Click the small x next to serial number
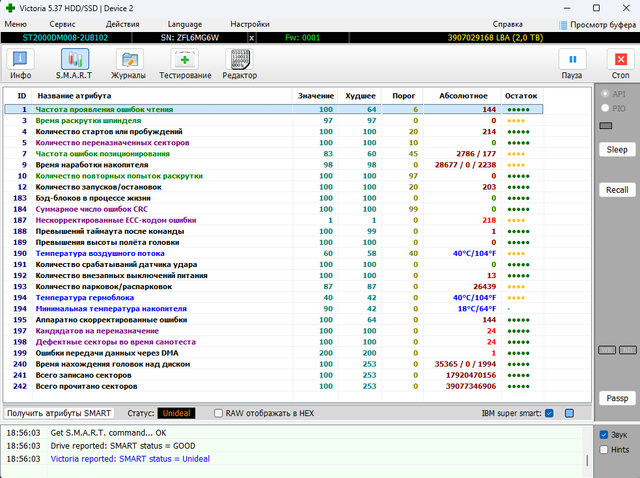Viewport: 640px width, 478px height. pyautogui.click(x=251, y=38)
